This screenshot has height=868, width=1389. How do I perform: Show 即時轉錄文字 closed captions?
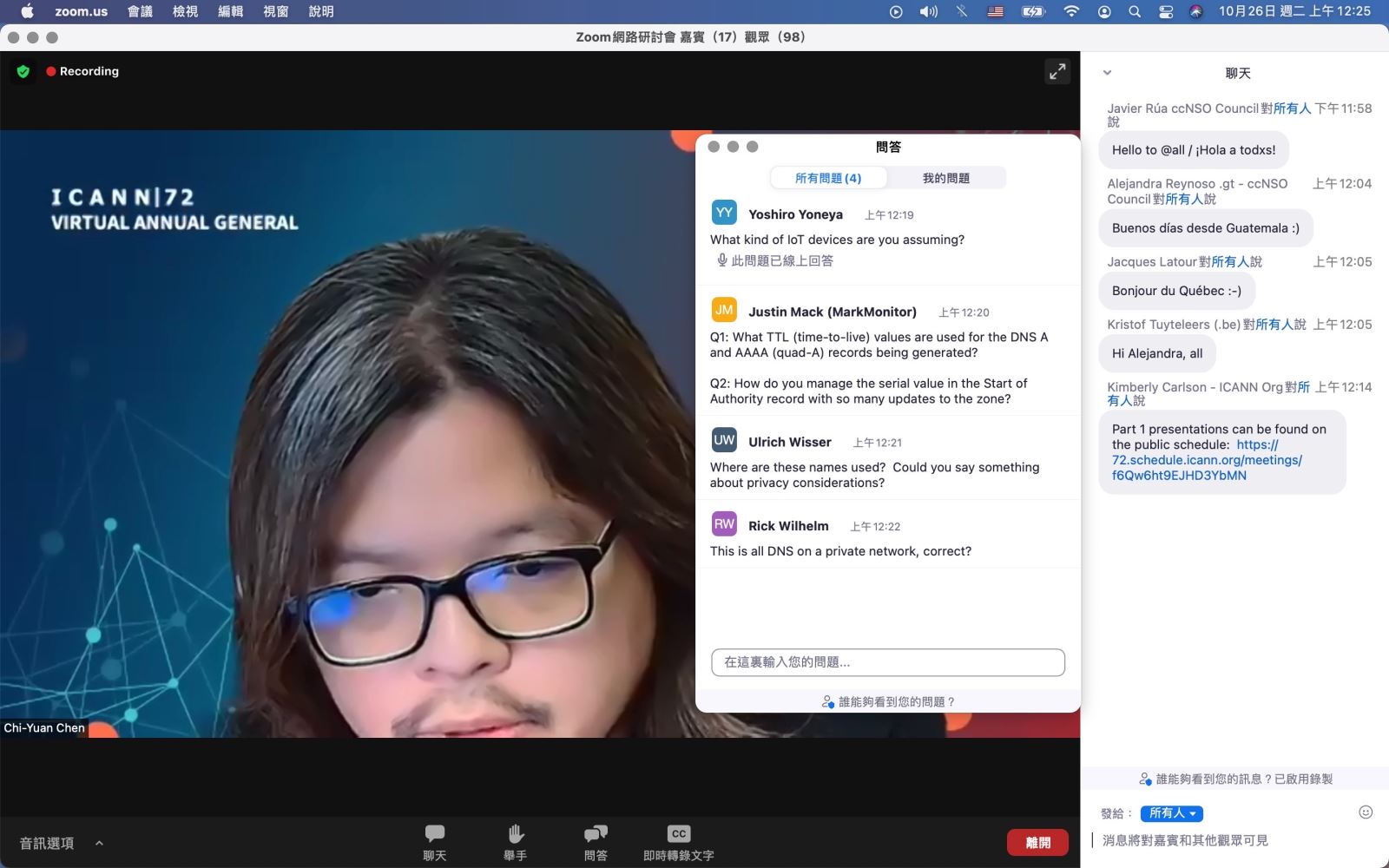point(679,843)
